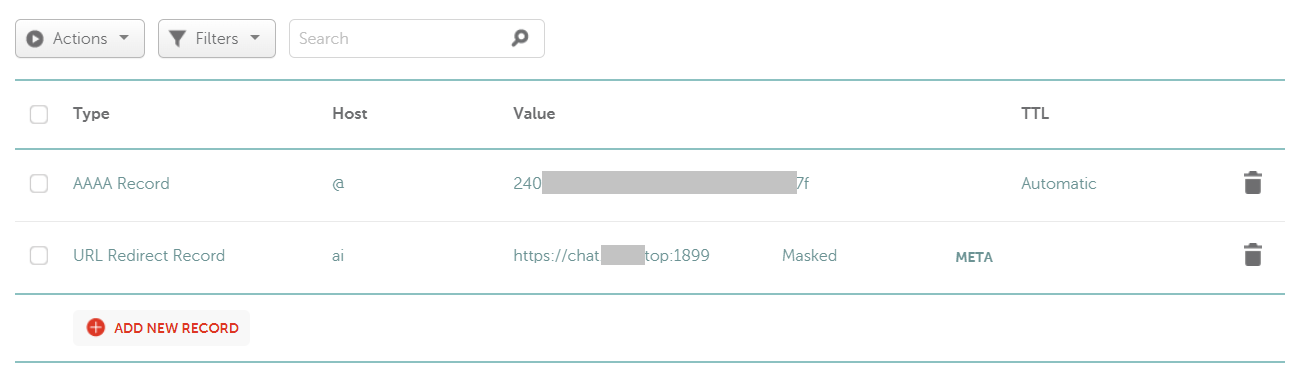Select all records with header checkbox
1299x387 pixels.
click(39, 114)
